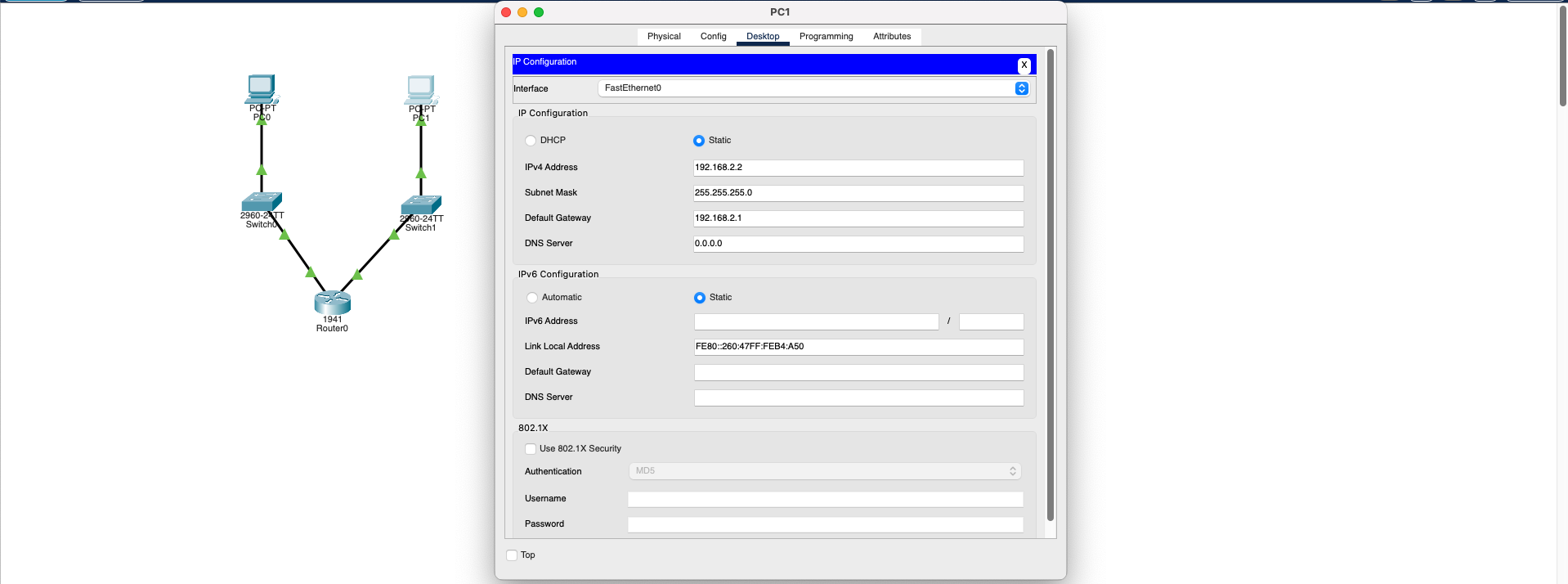Click the IP Configuration blue header title
Viewport: 1568px width, 584px height.
544,62
